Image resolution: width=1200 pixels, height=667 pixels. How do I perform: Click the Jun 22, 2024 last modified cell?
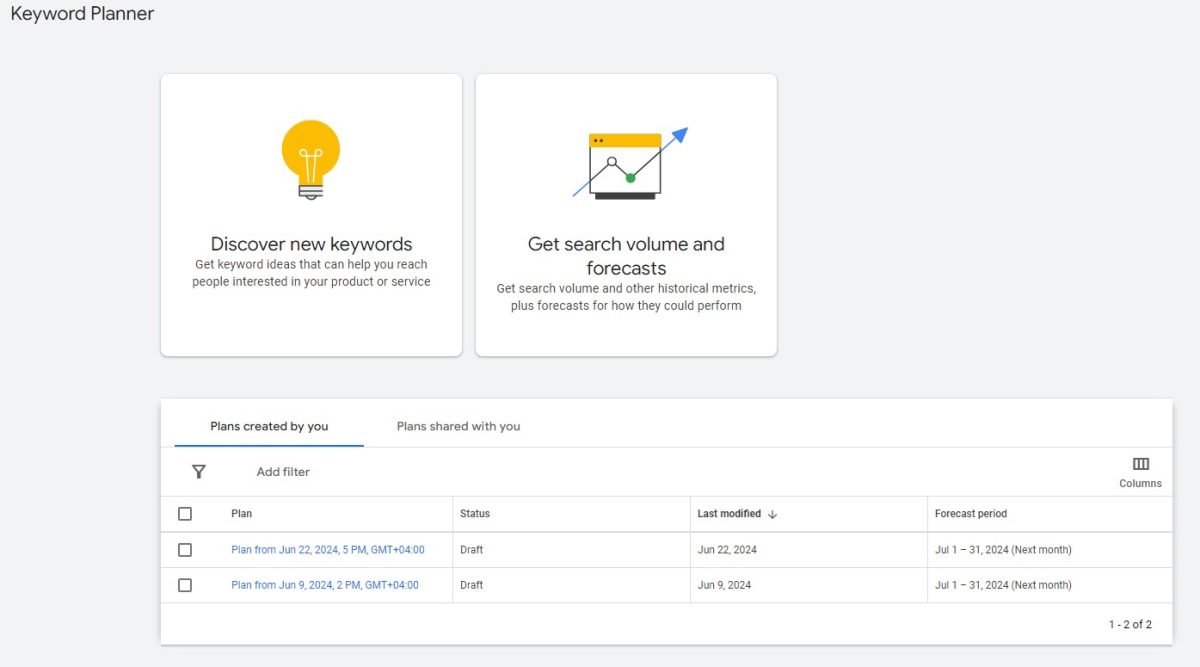point(727,550)
